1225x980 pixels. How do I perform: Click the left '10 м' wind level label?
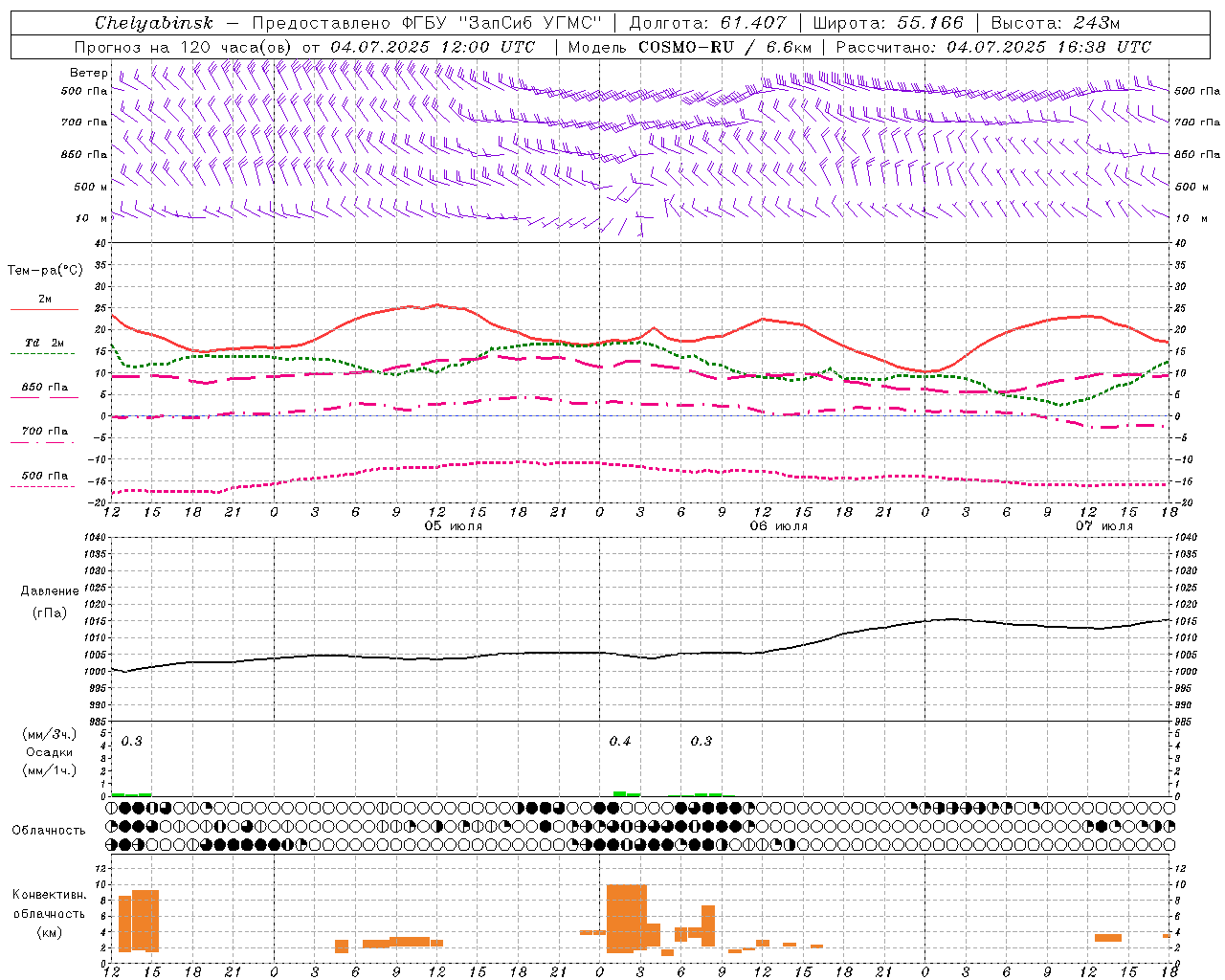point(90,218)
